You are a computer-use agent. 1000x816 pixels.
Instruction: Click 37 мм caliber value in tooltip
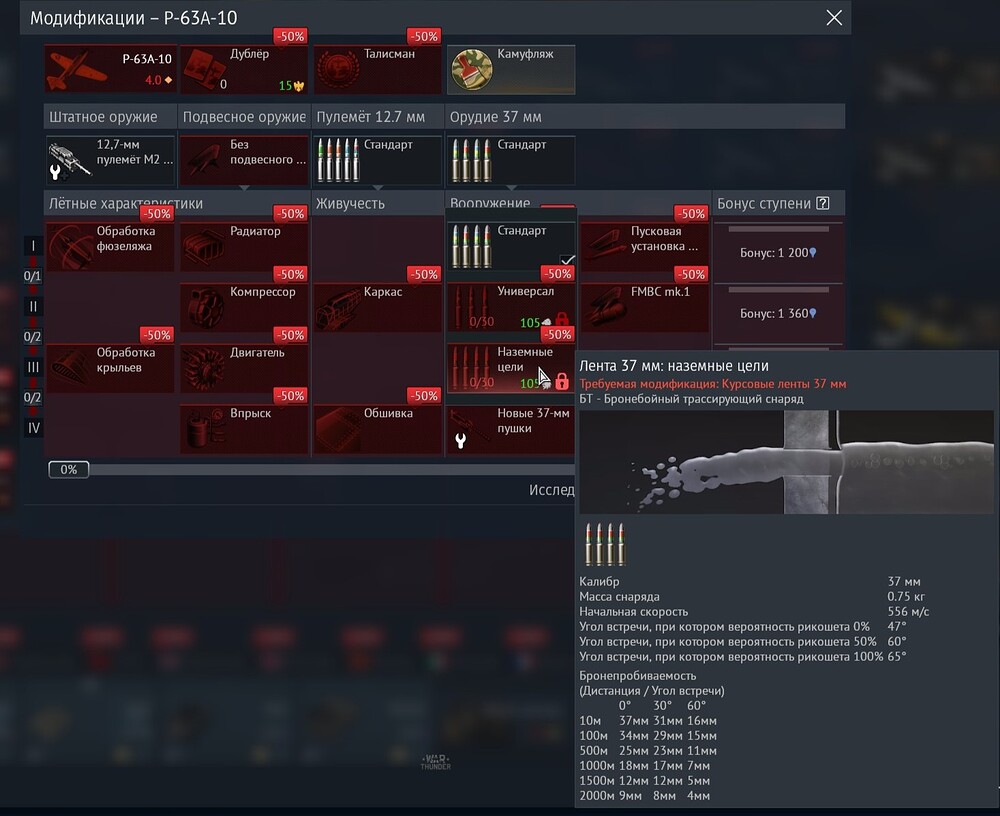[x=904, y=581]
